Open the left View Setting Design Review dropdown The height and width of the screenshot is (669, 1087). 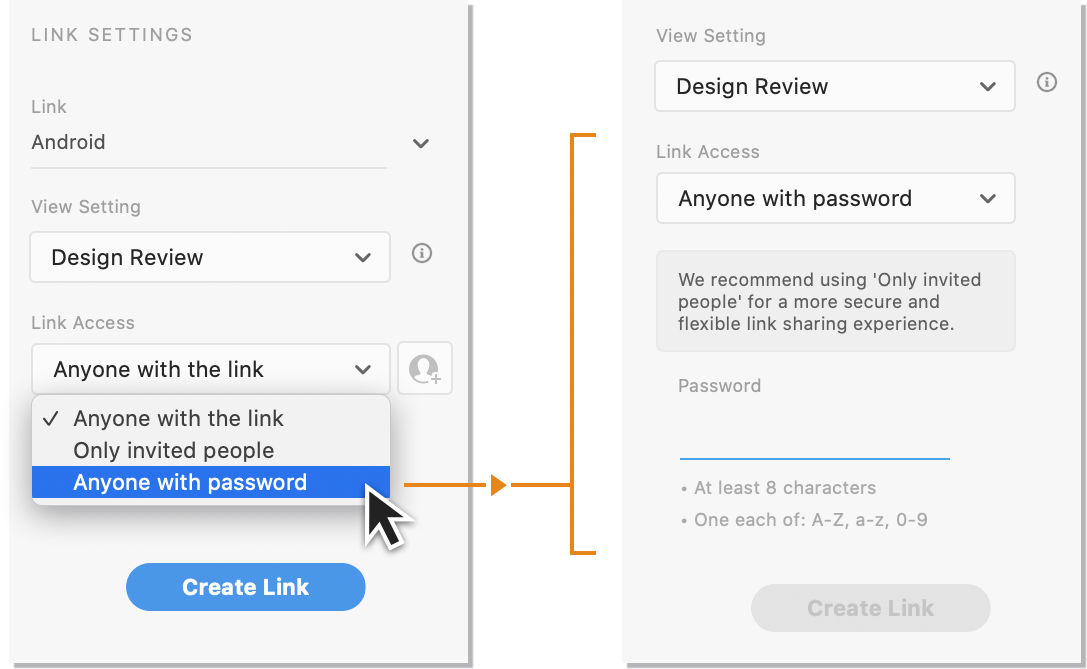[x=209, y=257]
